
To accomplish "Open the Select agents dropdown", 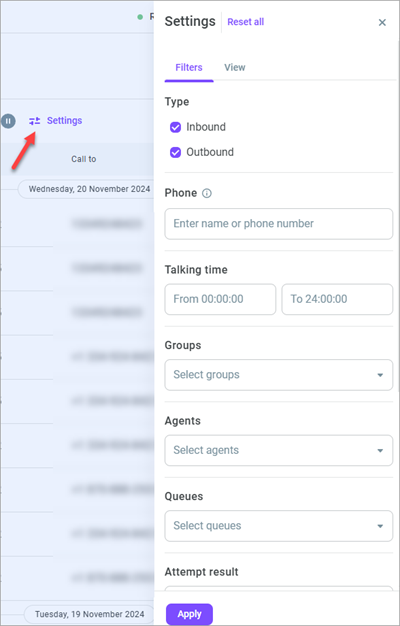I will coord(279,450).
